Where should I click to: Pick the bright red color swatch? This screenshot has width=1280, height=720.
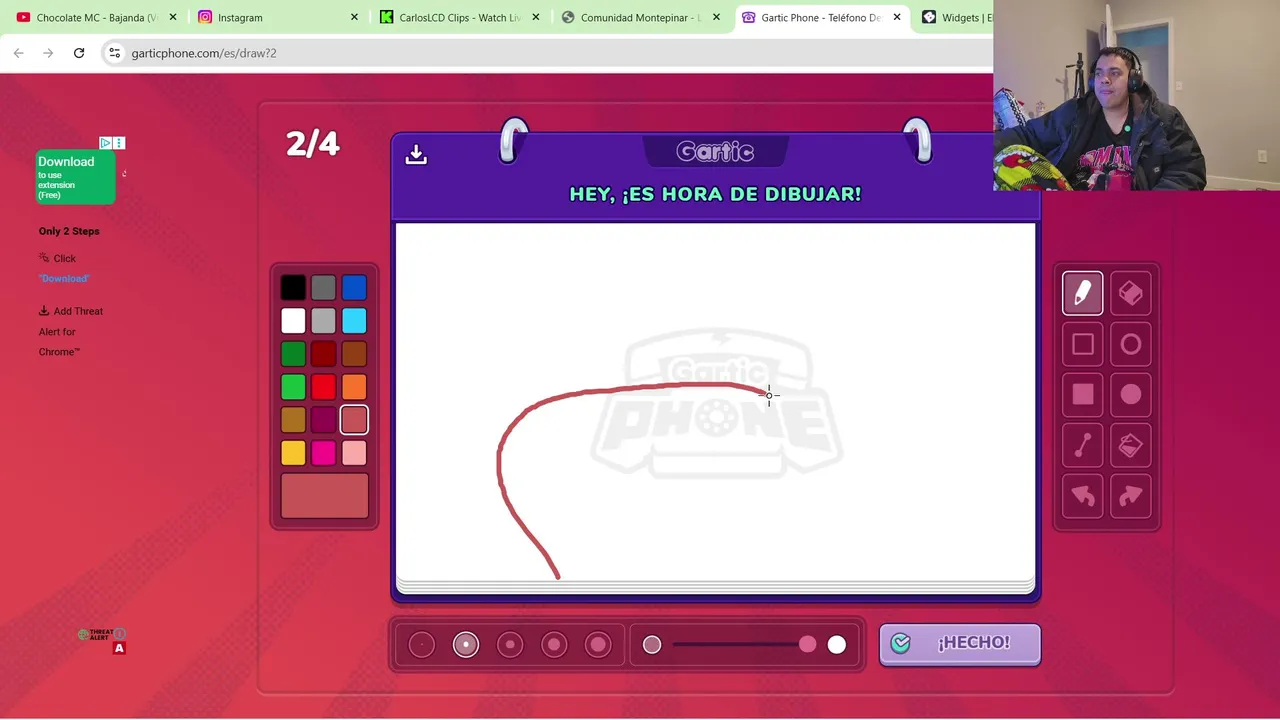323,387
